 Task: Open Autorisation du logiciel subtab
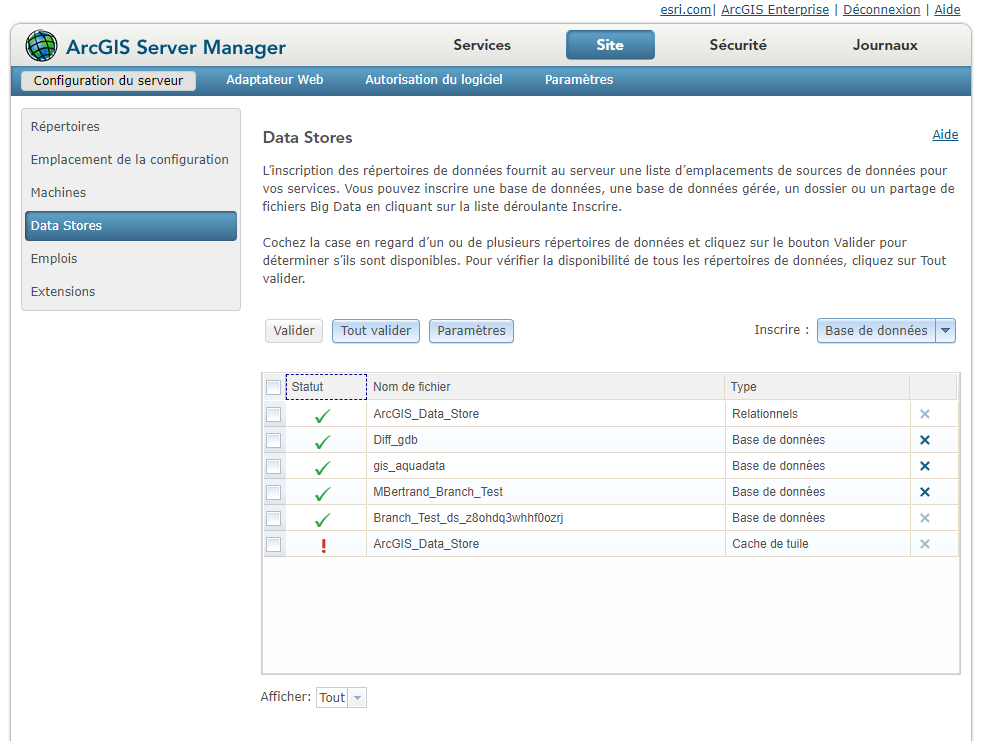(434, 80)
